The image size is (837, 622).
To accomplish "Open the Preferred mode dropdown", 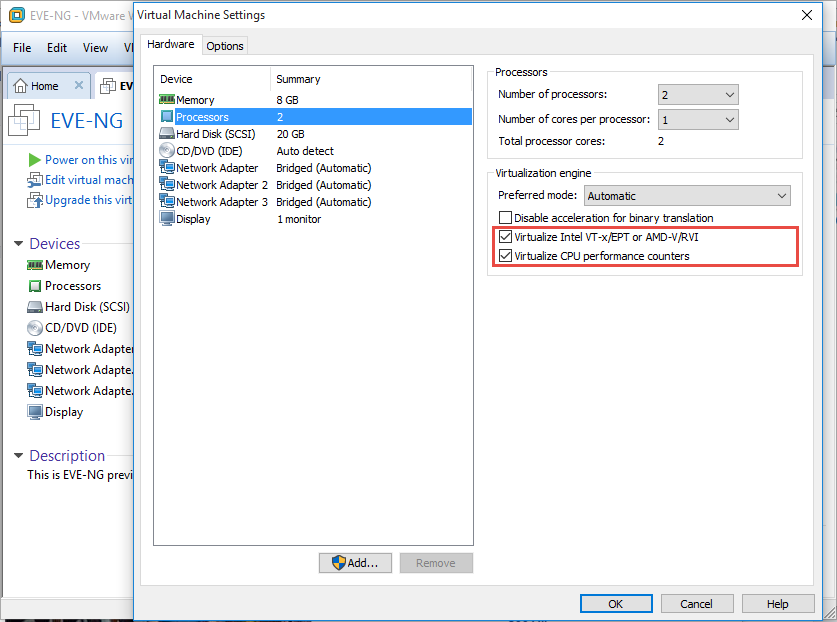I will pyautogui.click(x=688, y=195).
